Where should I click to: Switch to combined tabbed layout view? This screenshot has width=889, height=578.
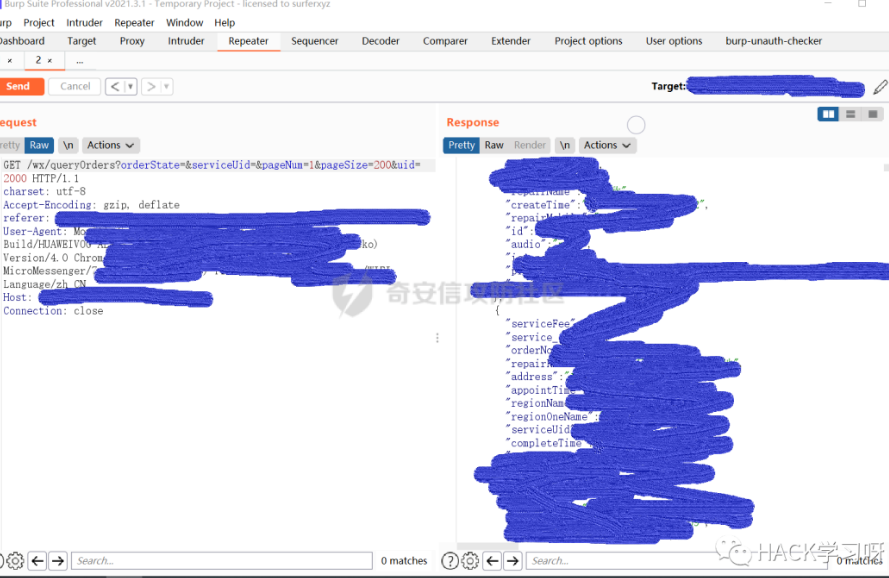(x=873, y=114)
